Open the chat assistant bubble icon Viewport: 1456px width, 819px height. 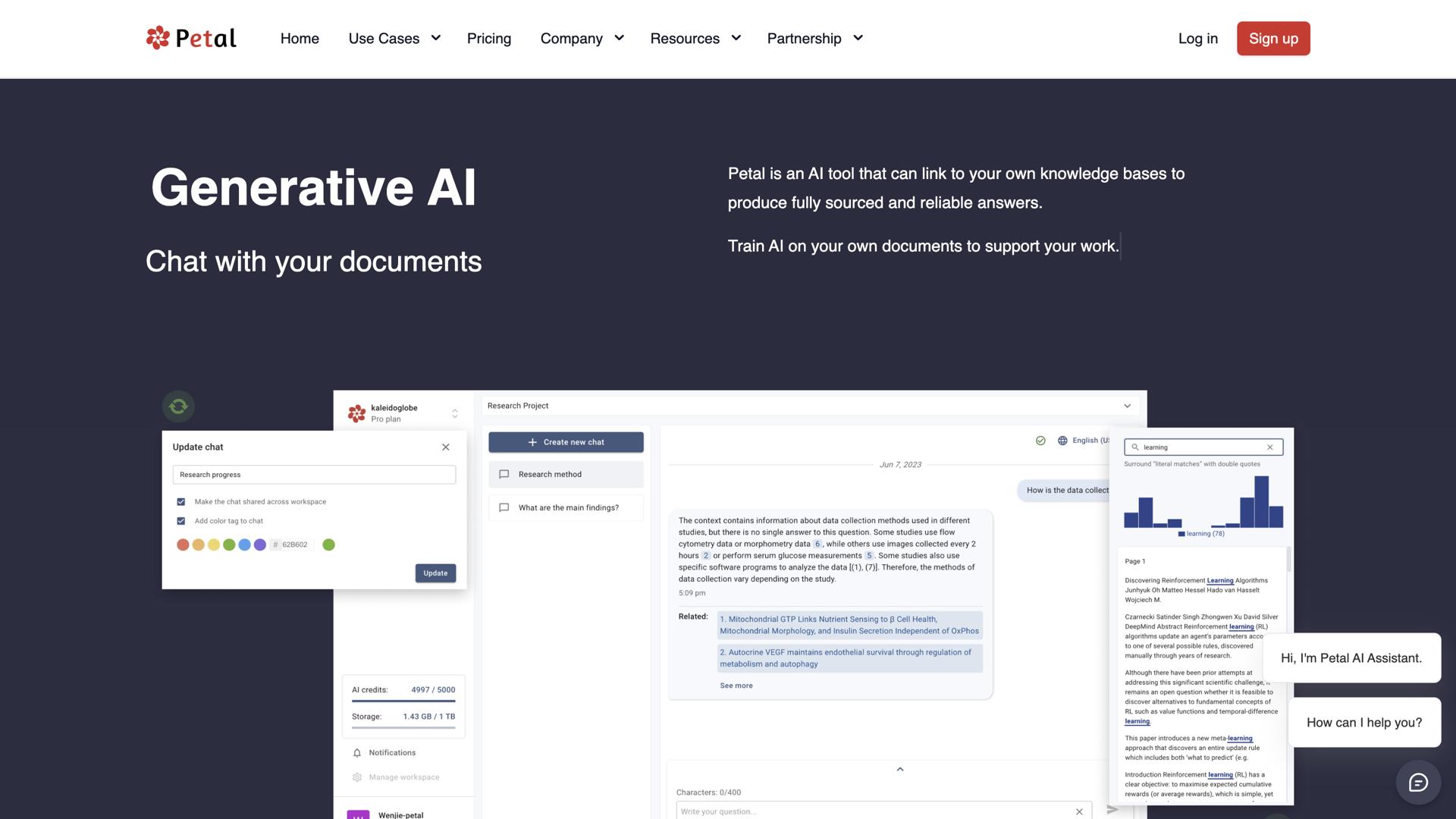(x=1418, y=783)
